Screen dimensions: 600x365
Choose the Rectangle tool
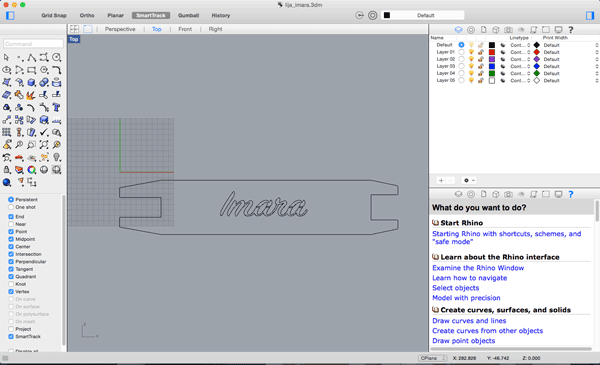pyautogui.click(x=31, y=70)
